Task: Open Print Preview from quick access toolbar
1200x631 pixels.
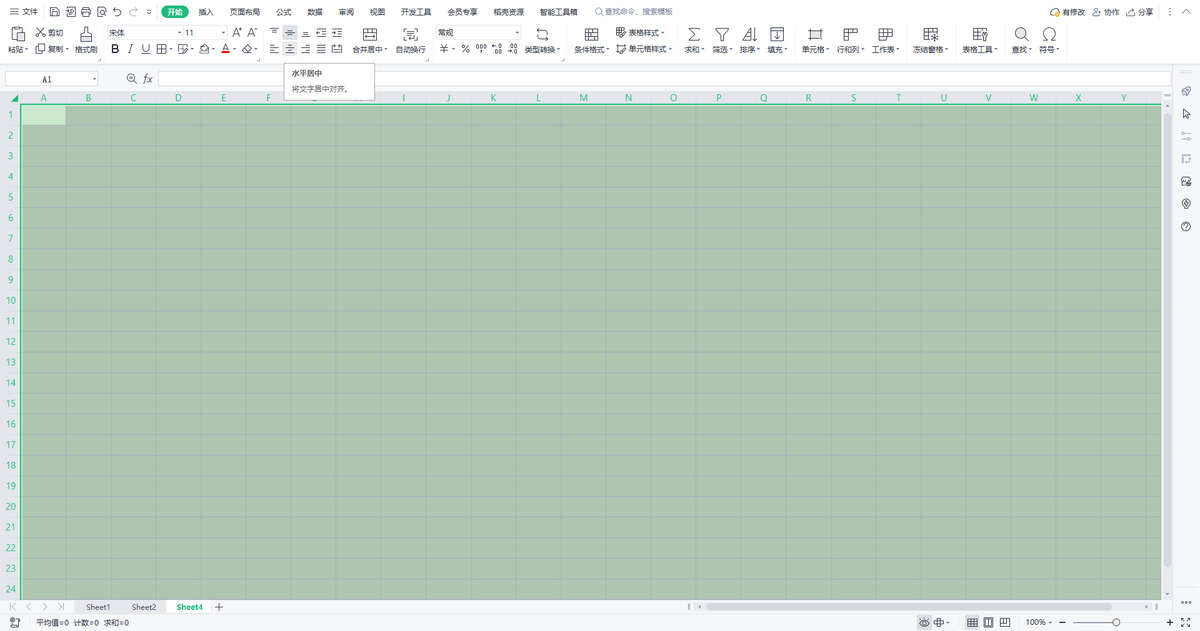Action: coord(102,12)
